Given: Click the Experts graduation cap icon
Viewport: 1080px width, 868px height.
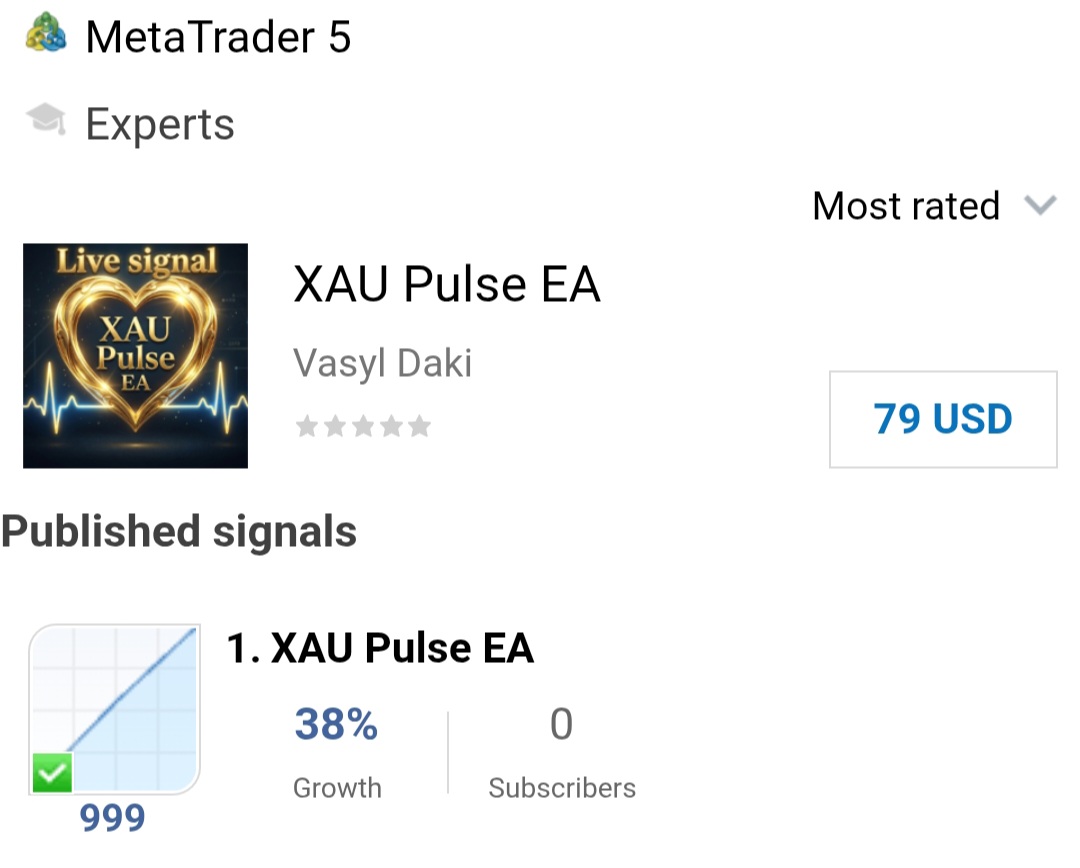Looking at the screenshot, I should 46,122.
